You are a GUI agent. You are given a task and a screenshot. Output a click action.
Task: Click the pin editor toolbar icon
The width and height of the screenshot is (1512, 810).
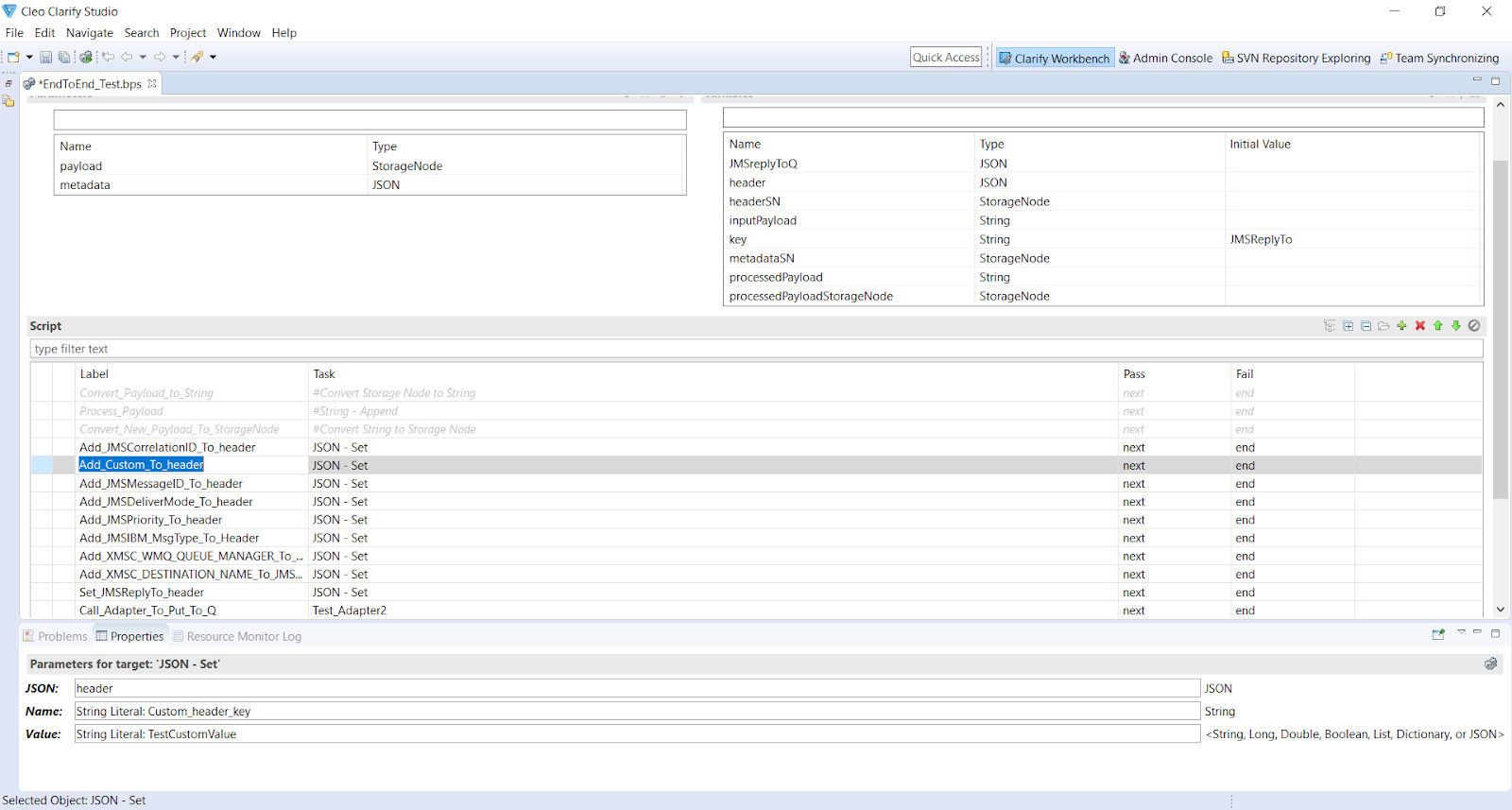click(198, 57)
